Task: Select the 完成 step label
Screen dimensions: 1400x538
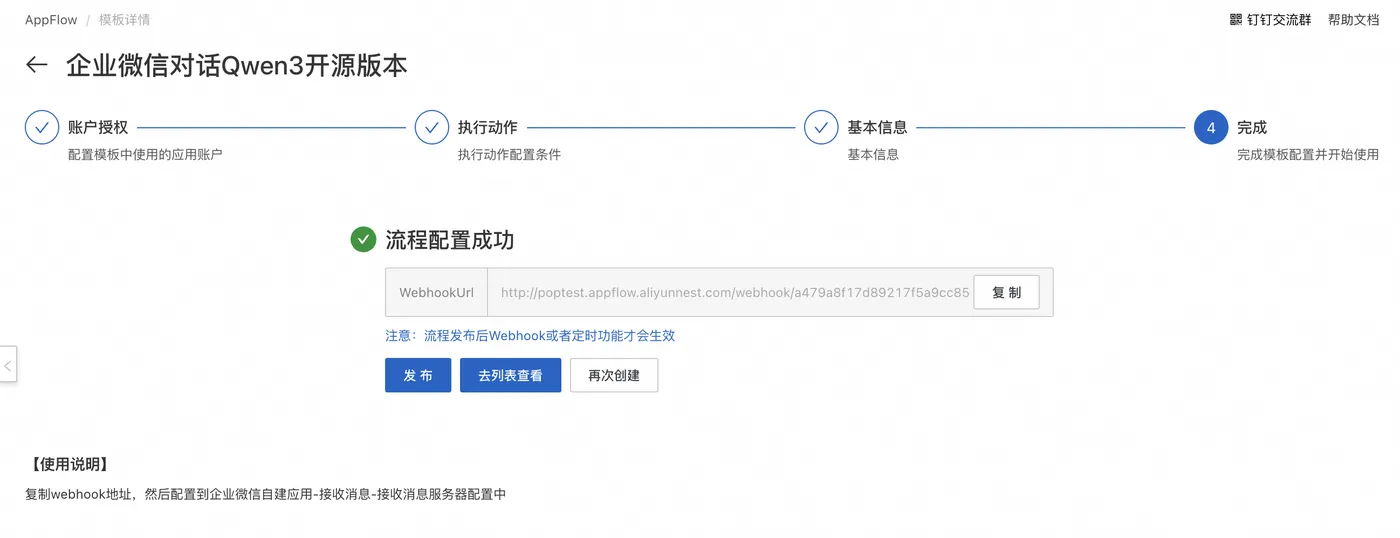Action: tap(1252, 128)
